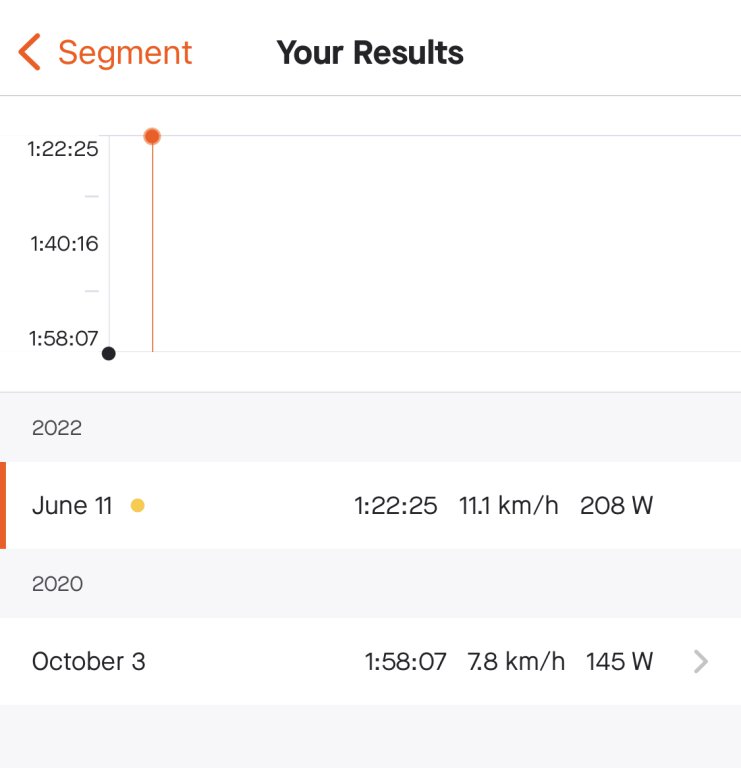Select the orange data point on the chart
This screenshot has width=741, height=768.
[x=152, y=136]
